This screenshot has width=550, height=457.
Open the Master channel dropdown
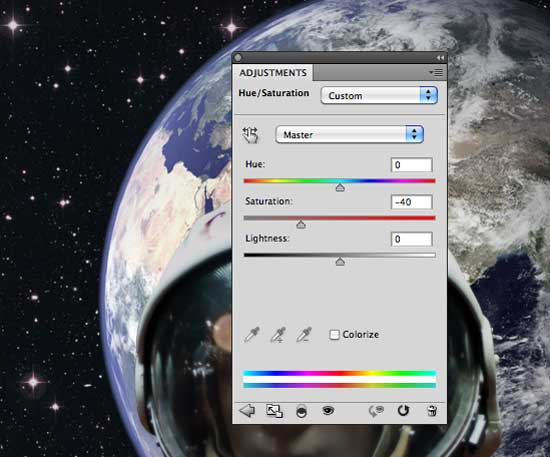click(349, 134)
